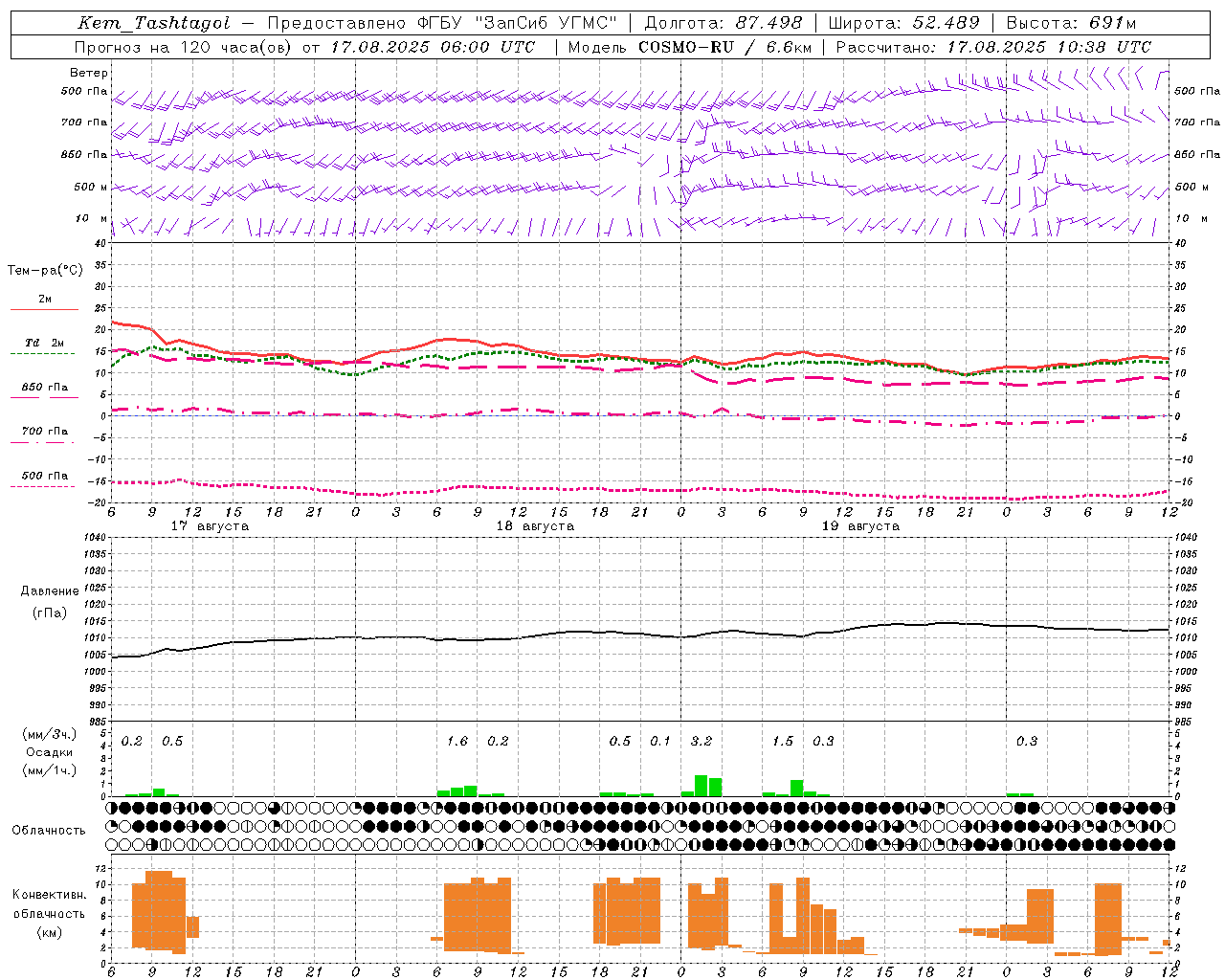This screenshot has width=1225, height=980.
Task: Select the text "Широта: 52.489"
Action: point(903,23)
